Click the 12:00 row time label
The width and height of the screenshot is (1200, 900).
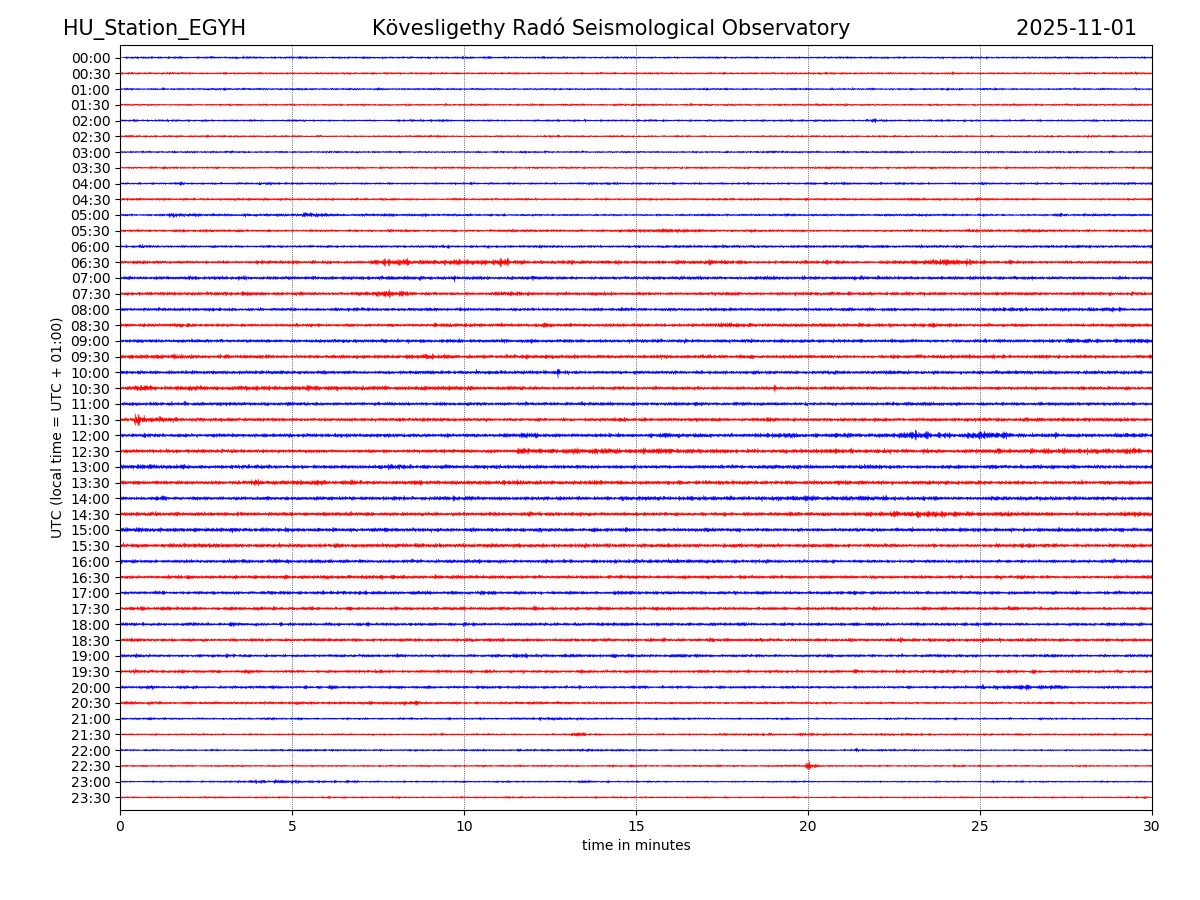click(90, 436)
